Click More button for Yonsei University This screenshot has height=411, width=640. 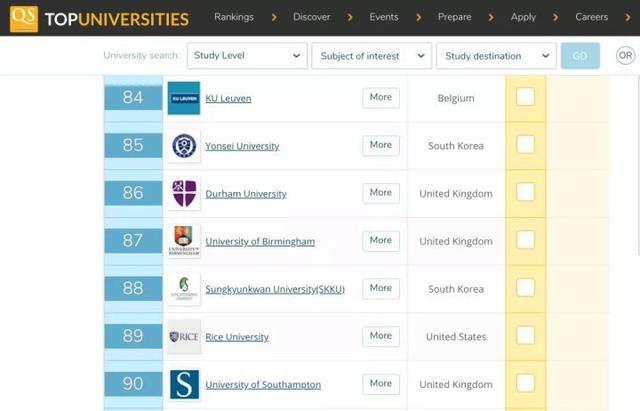tap(381, 145)
